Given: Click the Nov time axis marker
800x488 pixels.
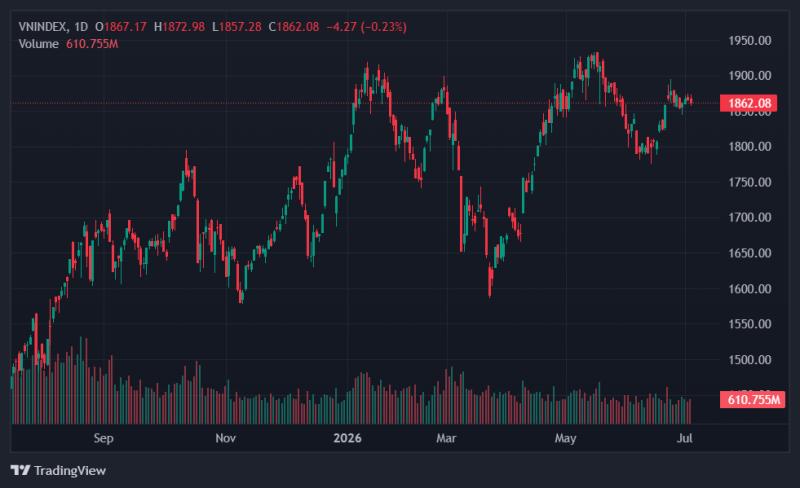Looking at the screenshot, I should pyautogui.click(x=226, y=438).
